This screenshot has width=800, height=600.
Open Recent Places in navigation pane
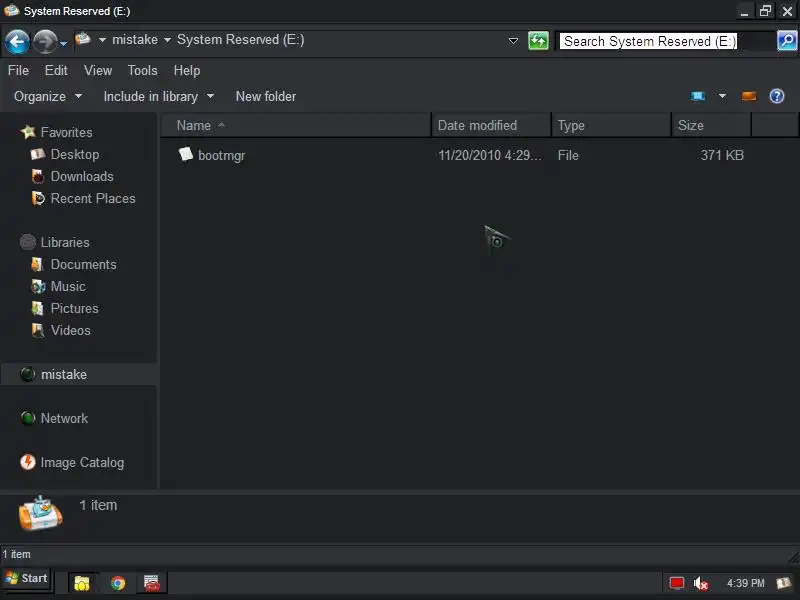click(93, 198)
